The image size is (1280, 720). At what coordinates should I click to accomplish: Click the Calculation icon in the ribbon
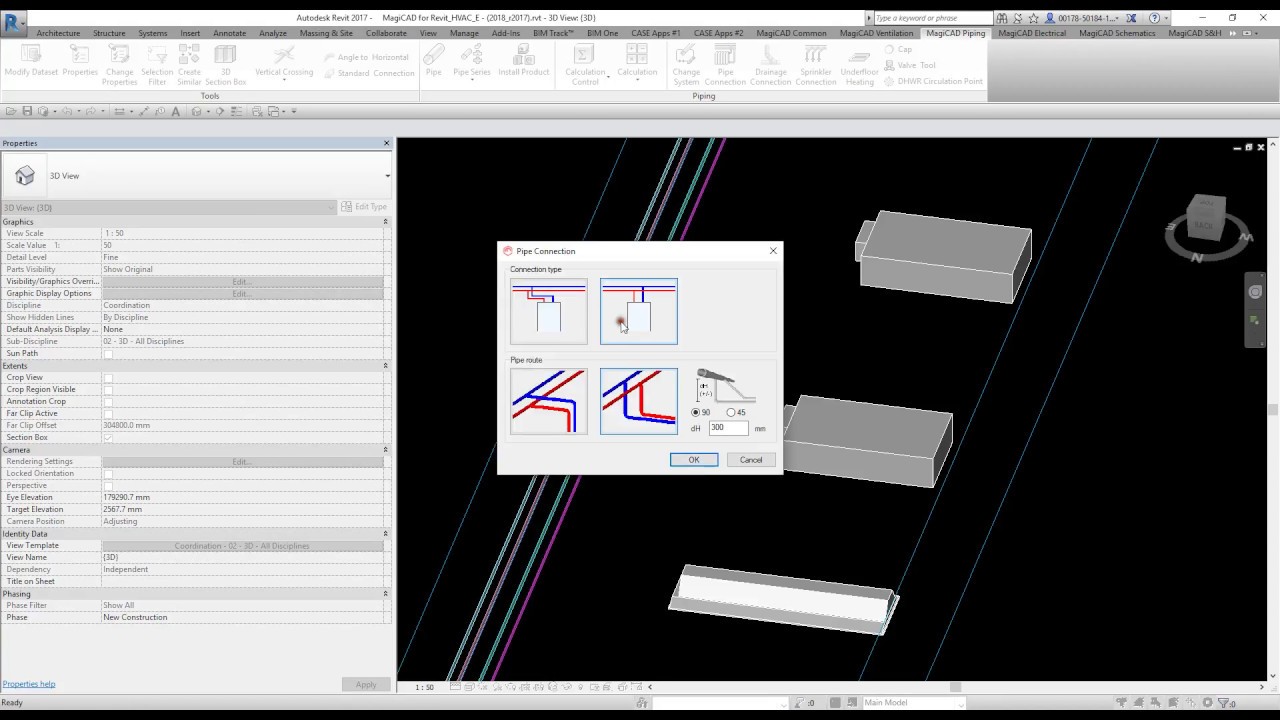pos(637,62)
